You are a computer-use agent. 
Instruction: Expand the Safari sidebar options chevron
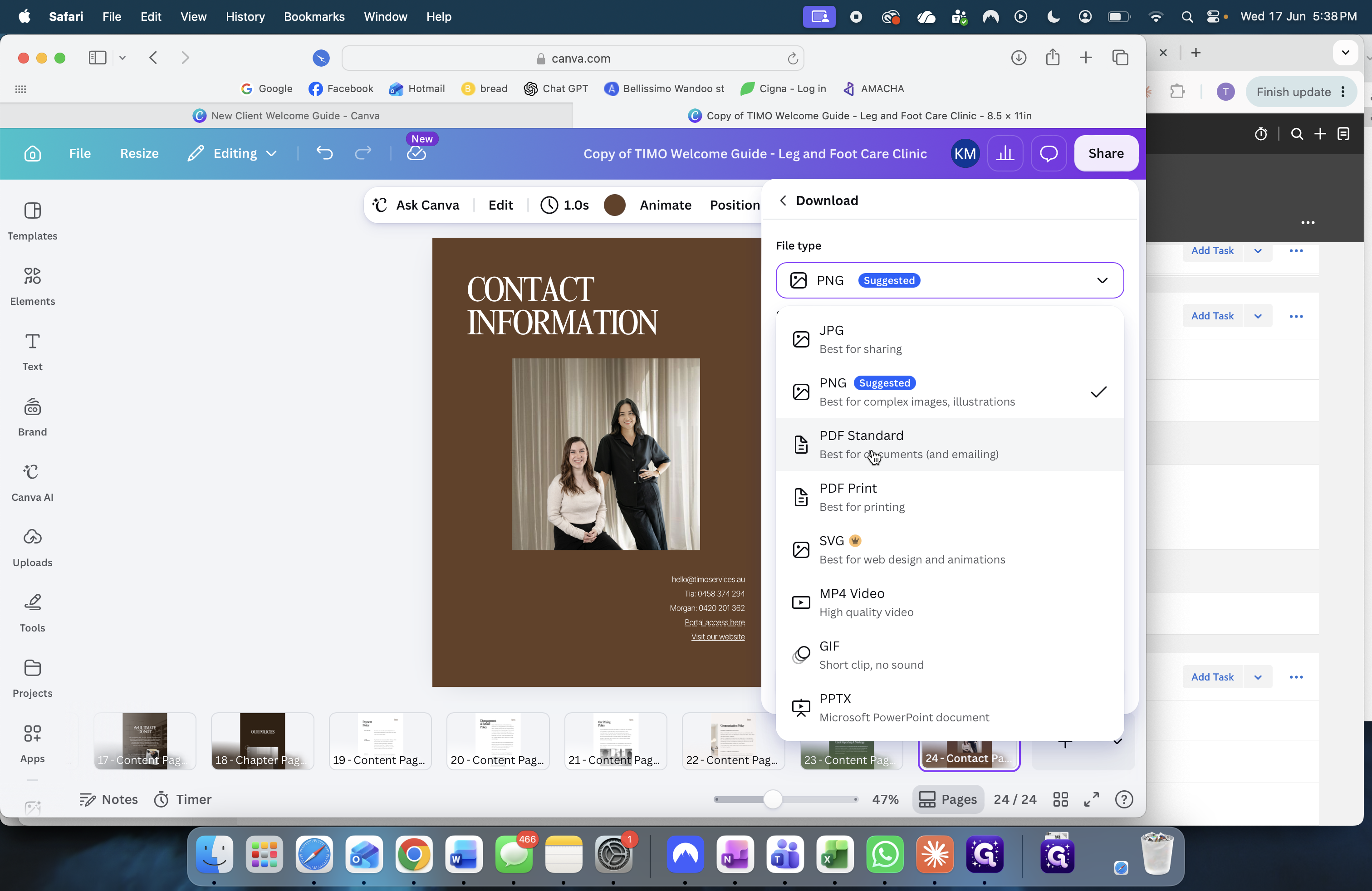pos(122,58)
